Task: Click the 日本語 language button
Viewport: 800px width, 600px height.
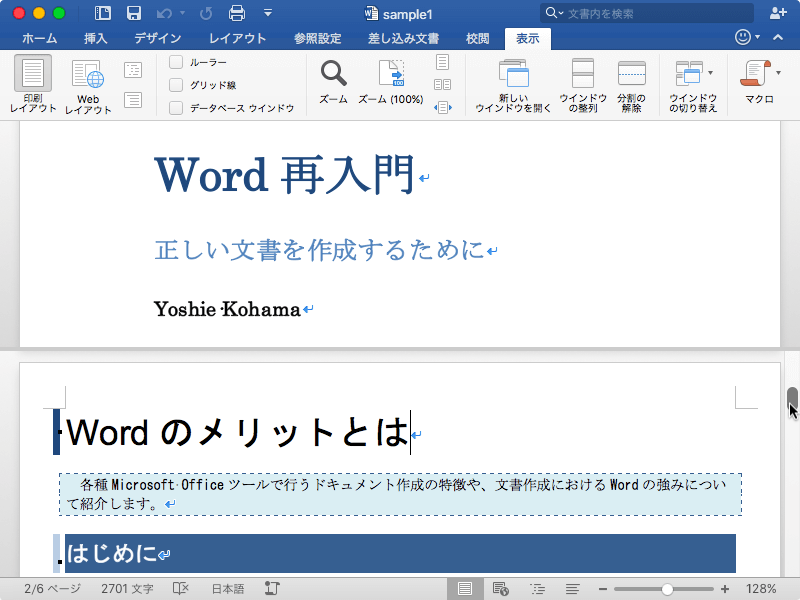Action: point(228,589)
